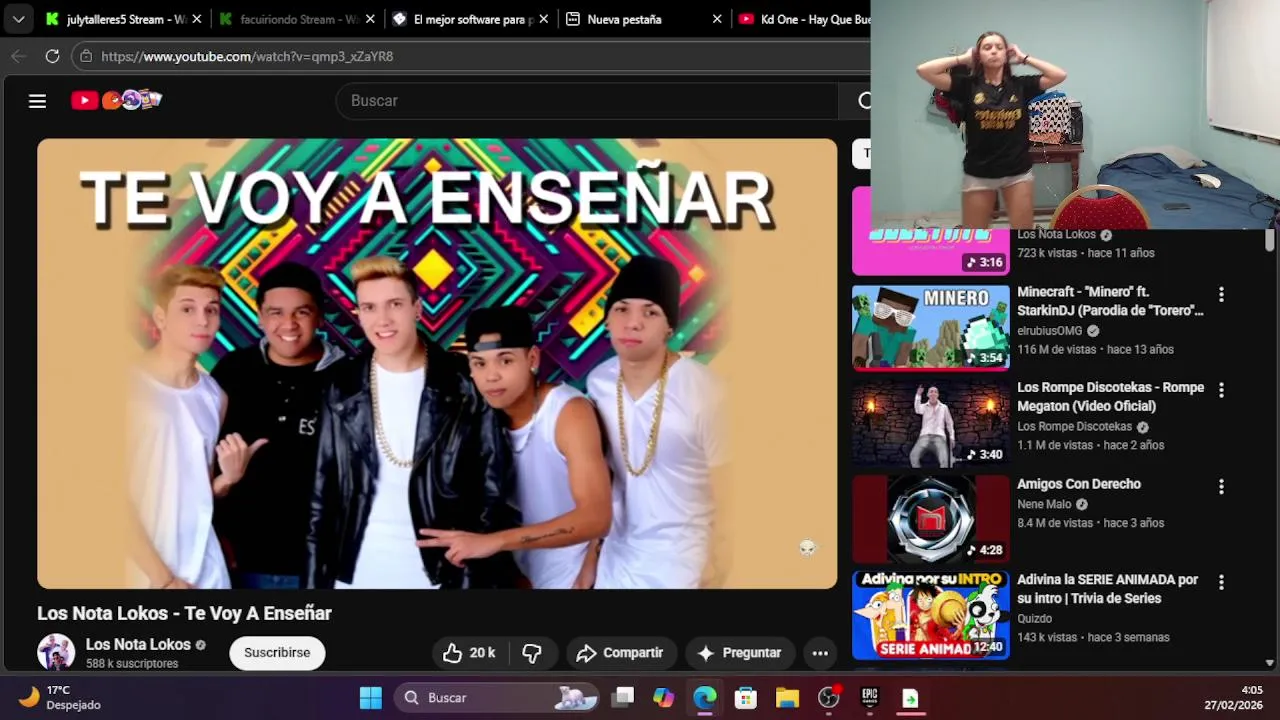The width and height of the screenshot is (1280, 720).
Task: Open Los Nota Lokos channel avatar
Action: point(56,652)
